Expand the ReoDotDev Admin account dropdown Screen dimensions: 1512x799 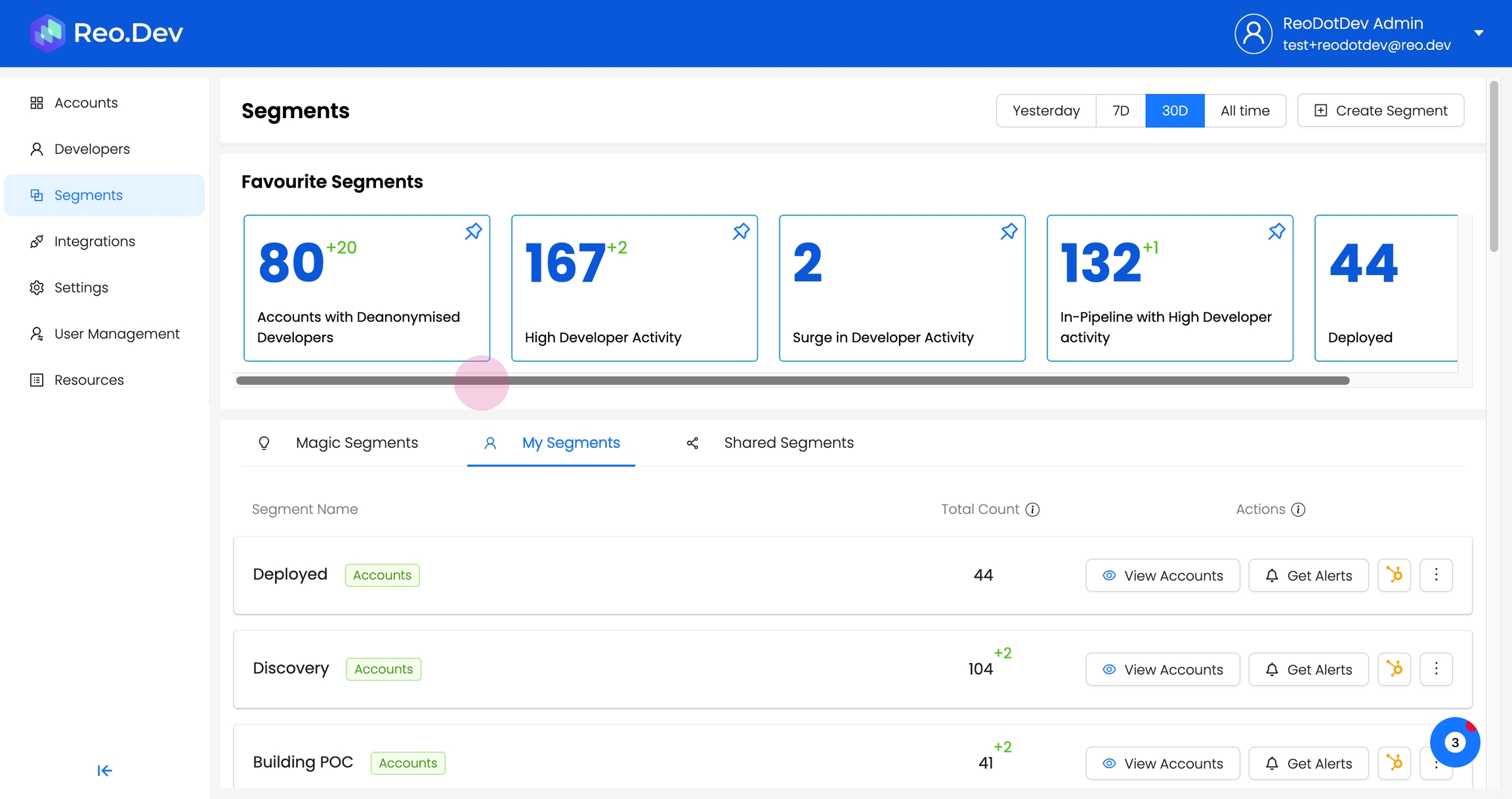click(x=1479, y=33)
